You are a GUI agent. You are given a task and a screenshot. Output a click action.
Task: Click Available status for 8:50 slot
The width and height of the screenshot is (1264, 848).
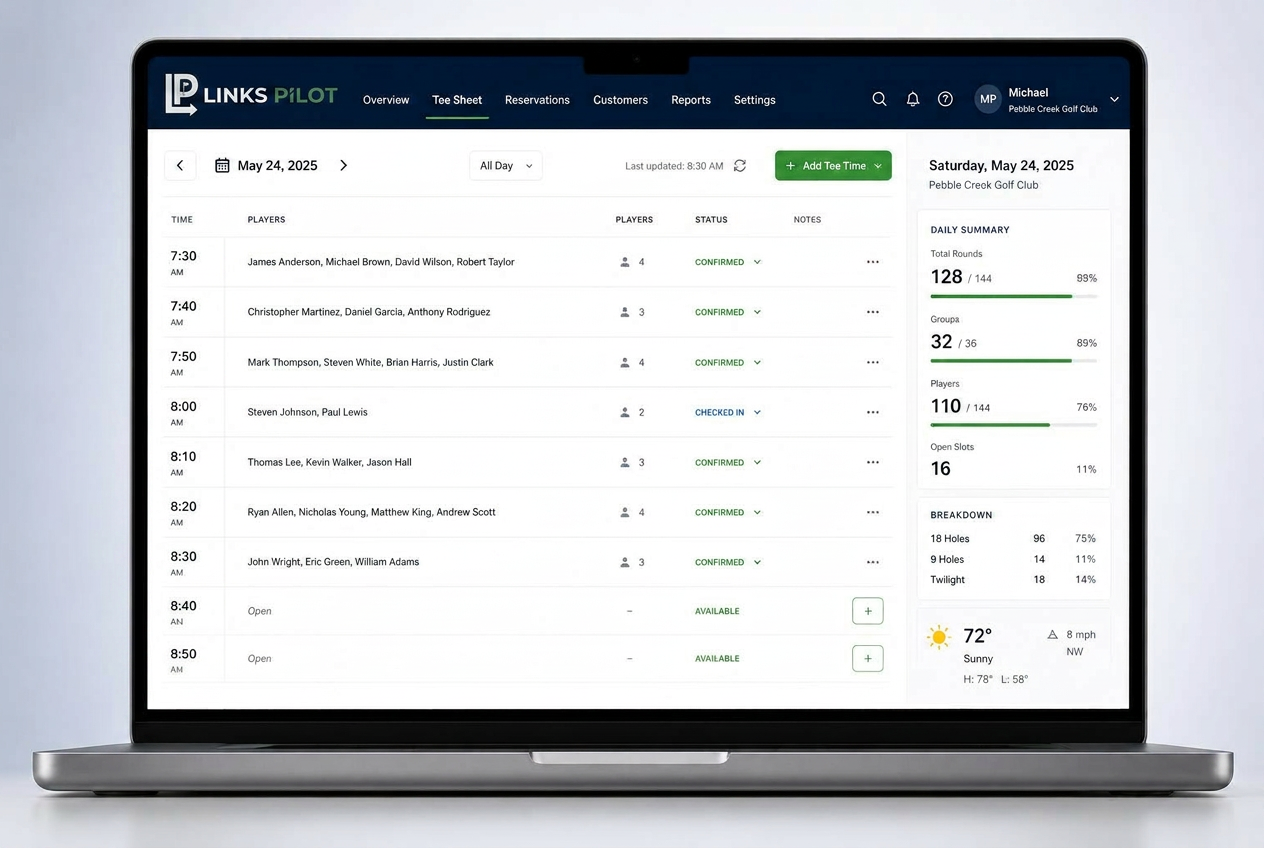(x=717, y=658)
